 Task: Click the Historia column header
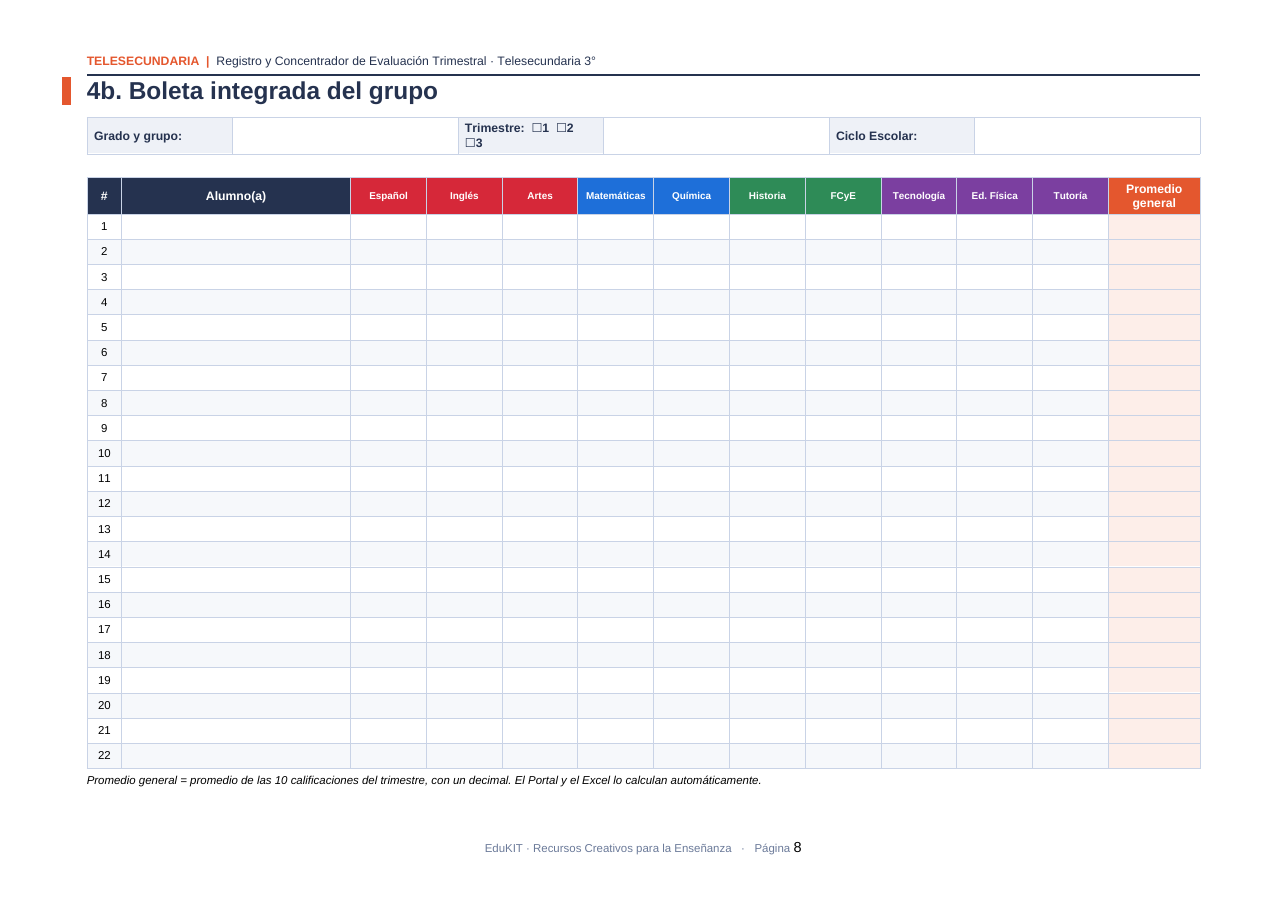pyautogui.click(x=767, y=196)
